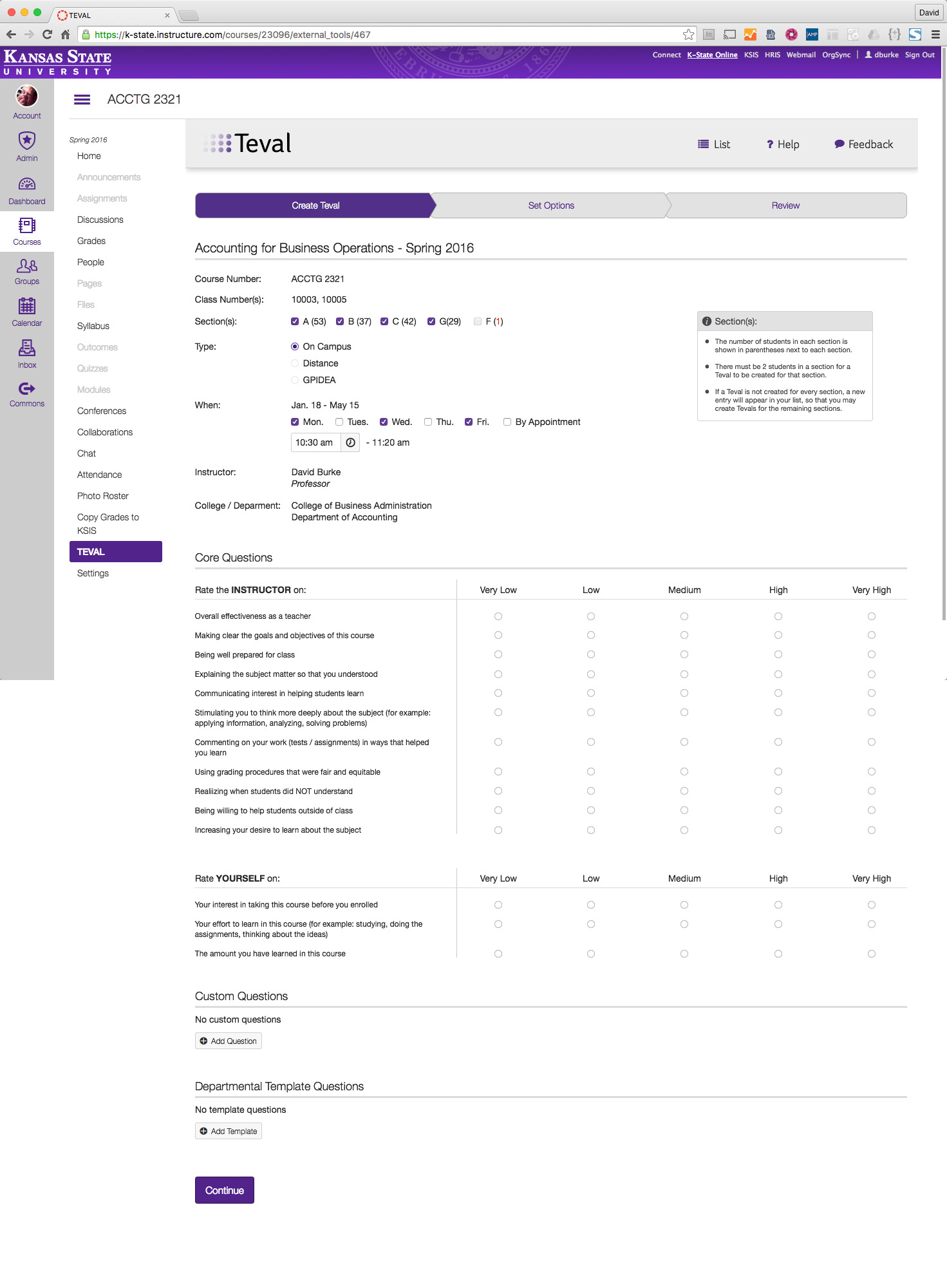The width and height of the screenshot is (947, 1288).
Task: Click the clock icon beside 10:30 am
Action: (x=350, y=442)
